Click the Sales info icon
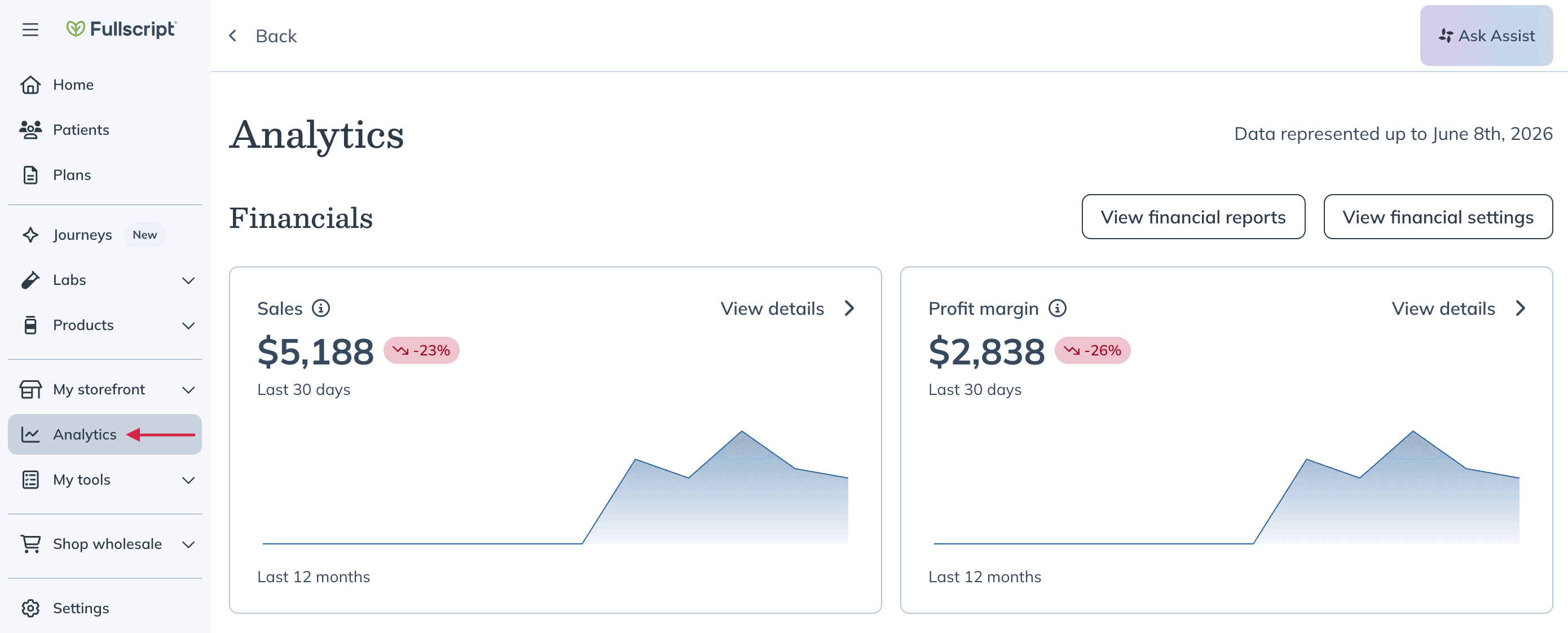 pos(321,309)
